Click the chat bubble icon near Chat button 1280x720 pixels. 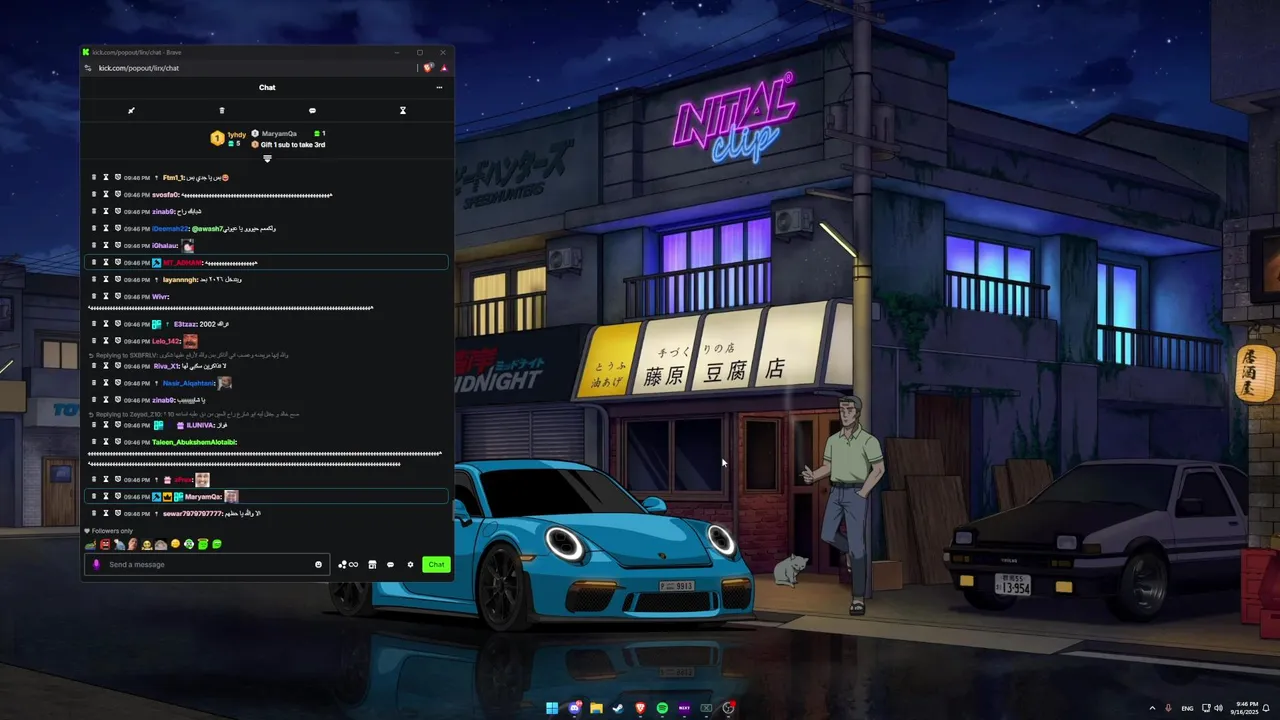point(391,565)
